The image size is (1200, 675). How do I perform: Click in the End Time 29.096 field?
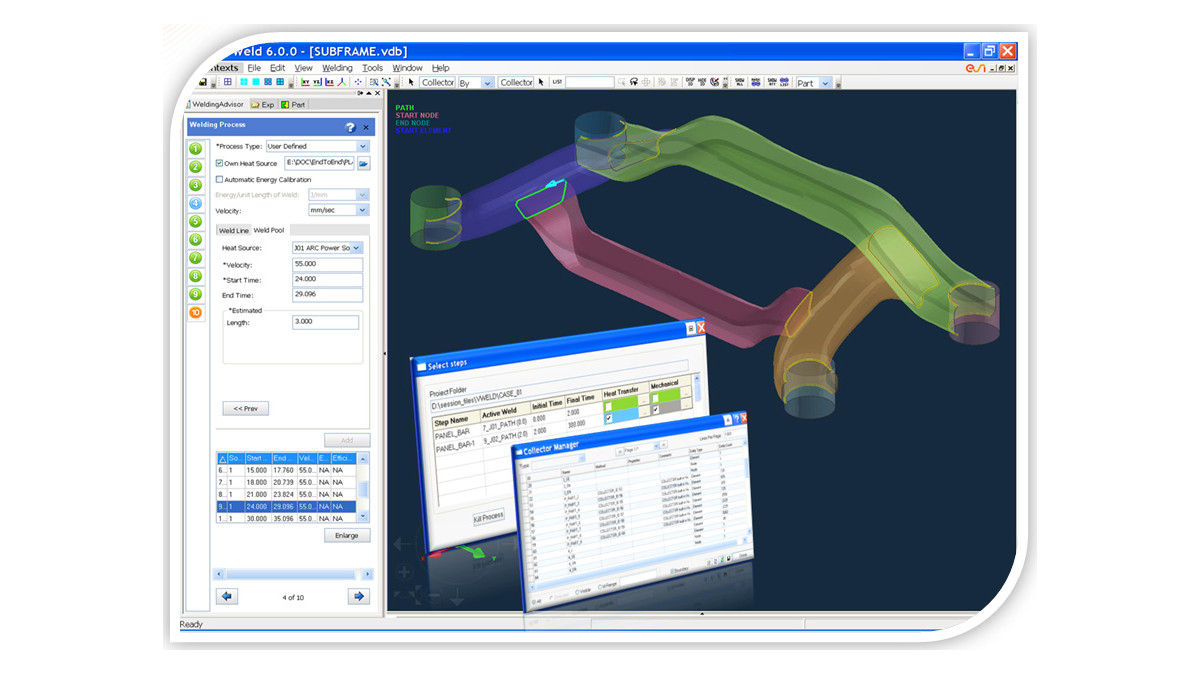pyautogui.click(x=327, y=295)
